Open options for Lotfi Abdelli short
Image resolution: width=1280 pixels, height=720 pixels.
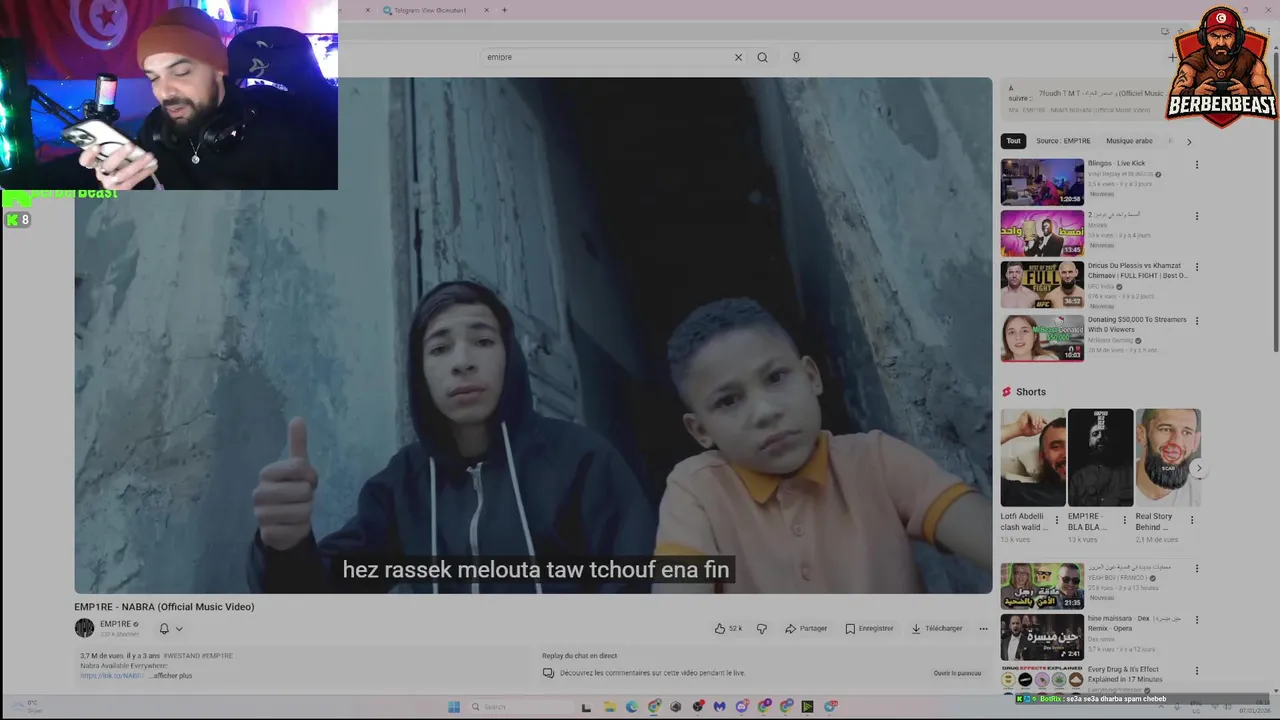(x=1057, y=520)
